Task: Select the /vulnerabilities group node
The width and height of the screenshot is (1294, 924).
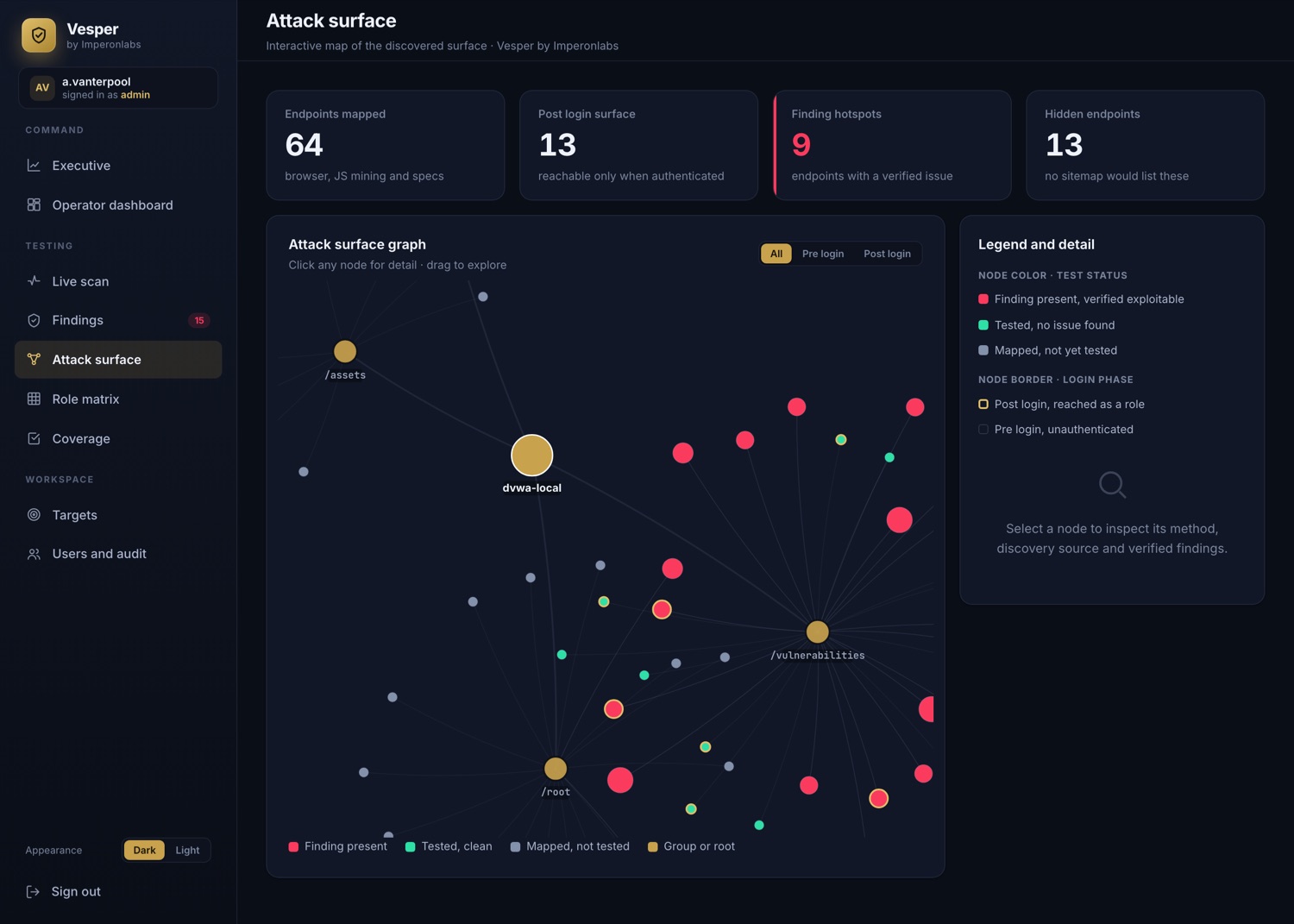Action: (x=817, y=632)
